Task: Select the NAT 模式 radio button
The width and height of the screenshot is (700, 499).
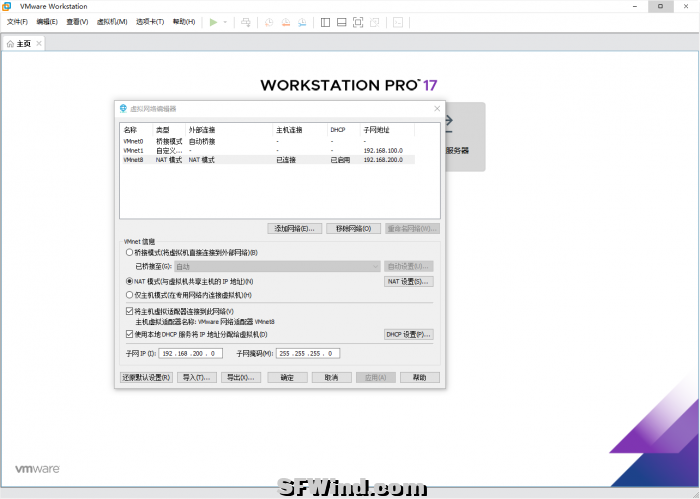Action: coord(129,282)
